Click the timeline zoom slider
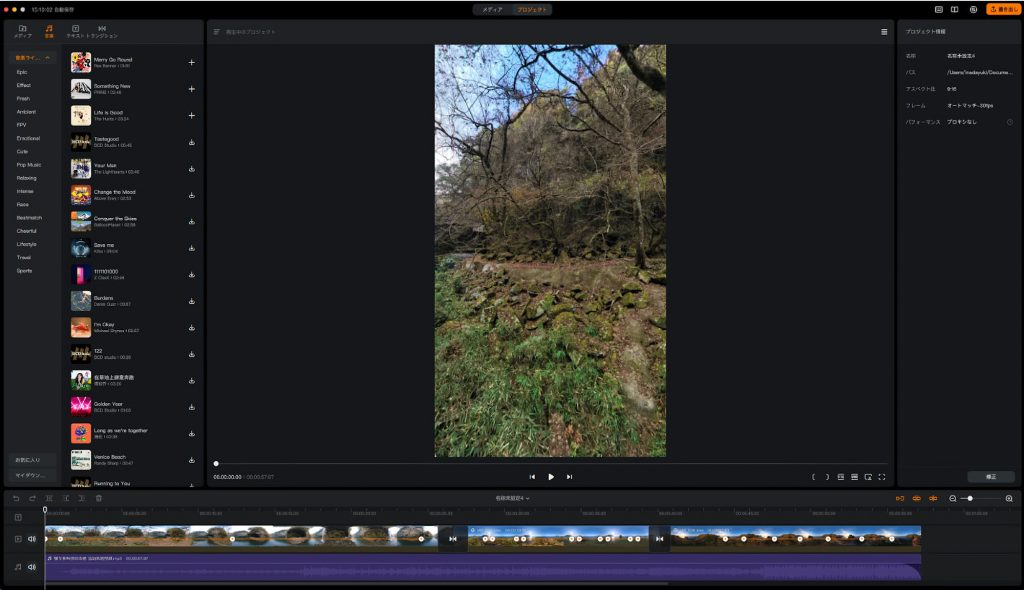1024x590 pixels. 970,498
